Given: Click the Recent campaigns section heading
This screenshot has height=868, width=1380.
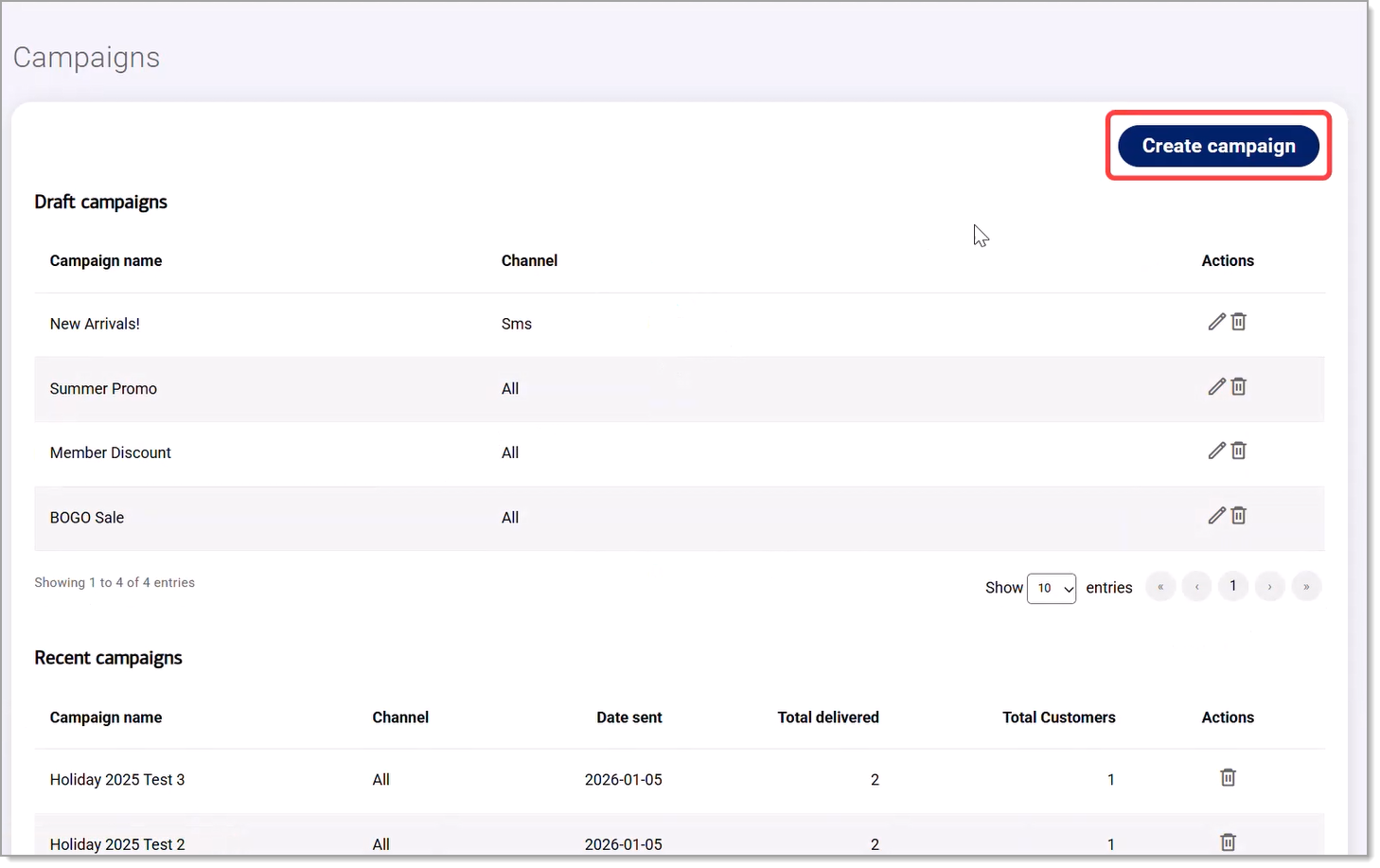Looking at the screenshot, I should (x=109, y=658).
